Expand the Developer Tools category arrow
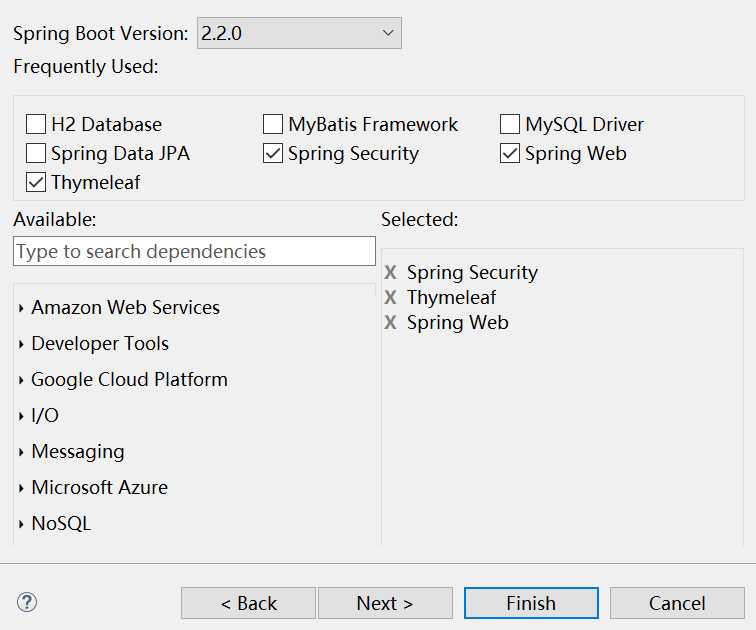 click(x=21, y=344)
